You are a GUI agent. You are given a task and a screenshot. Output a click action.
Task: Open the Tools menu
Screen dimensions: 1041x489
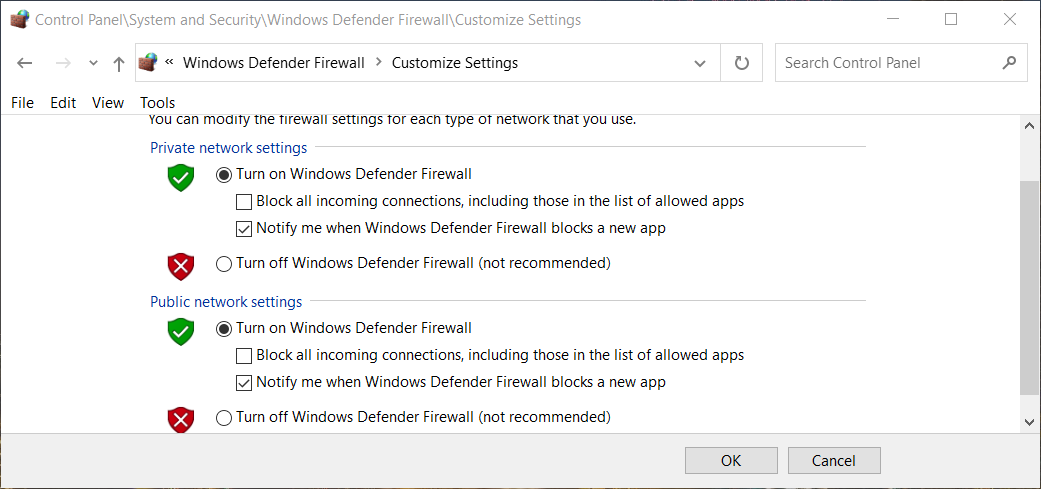click(x=157, y=103)
